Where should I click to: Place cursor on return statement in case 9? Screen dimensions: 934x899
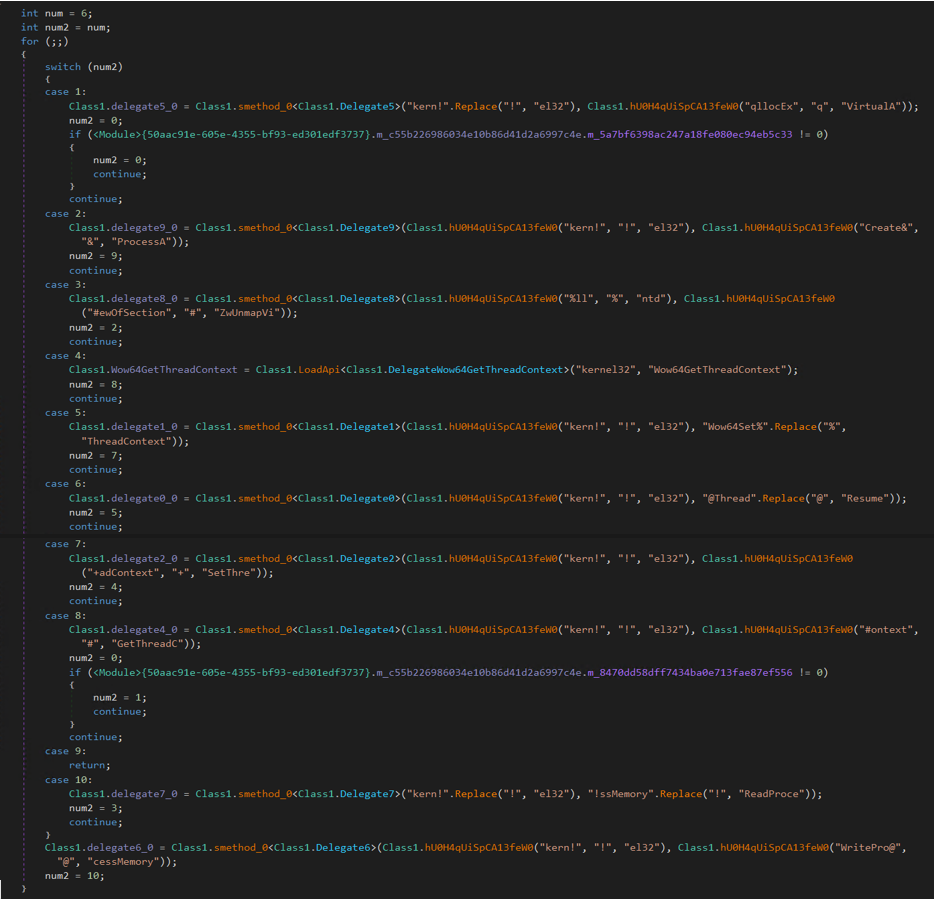pyautogui.click(x=87, y=766)
